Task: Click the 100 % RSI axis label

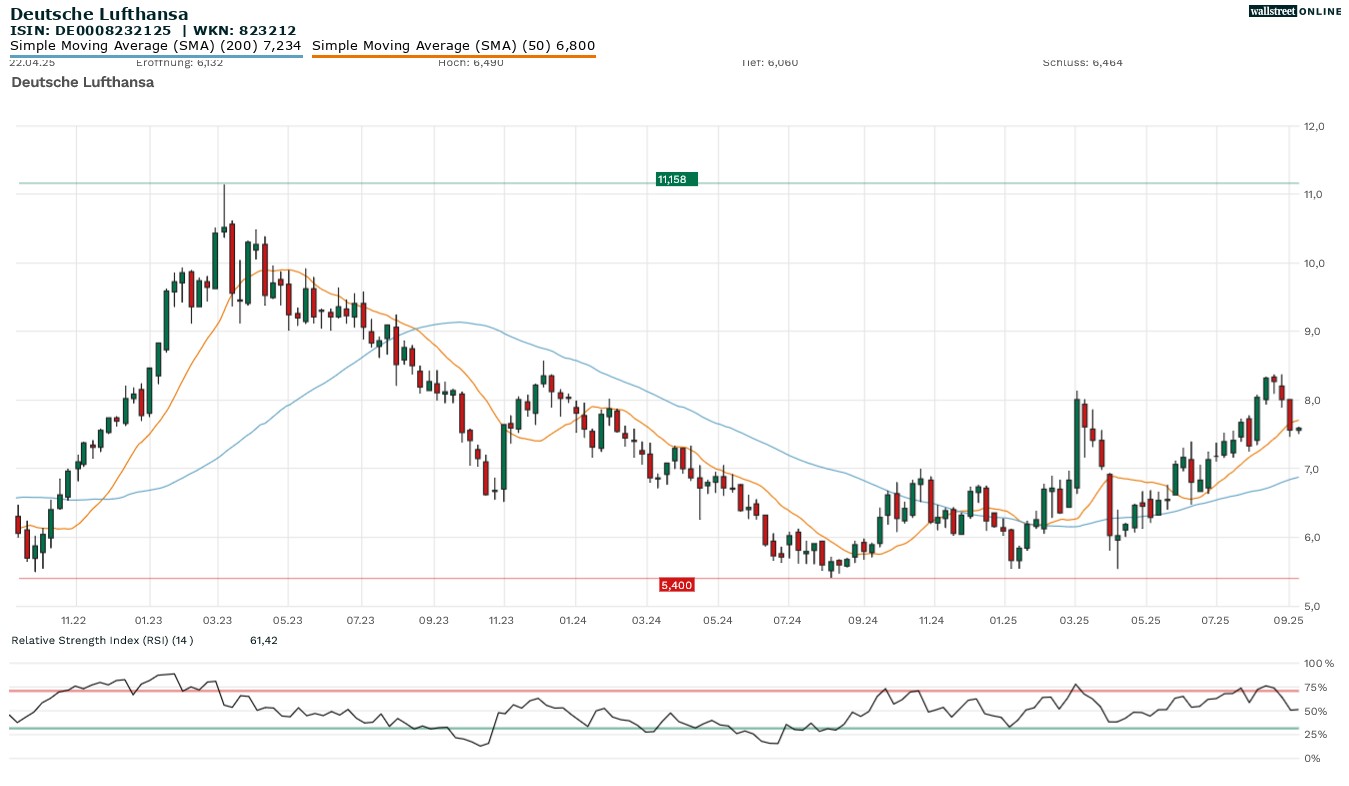Action: click(1319, 664)
